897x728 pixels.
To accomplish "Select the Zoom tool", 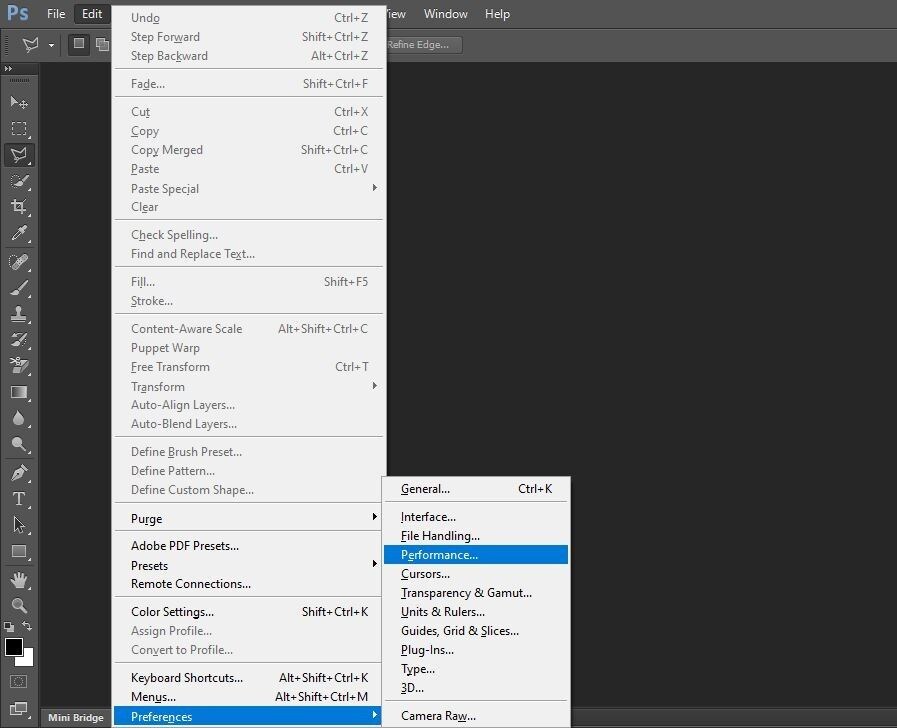I will 19,606.
